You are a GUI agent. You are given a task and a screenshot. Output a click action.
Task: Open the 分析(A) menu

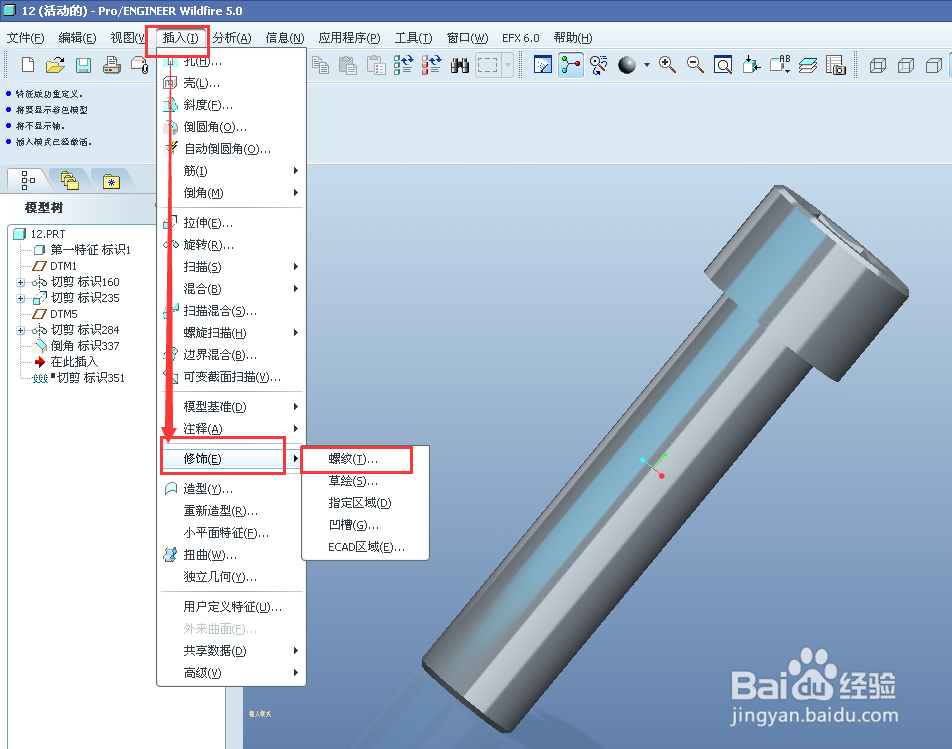(x=232, y=38)
